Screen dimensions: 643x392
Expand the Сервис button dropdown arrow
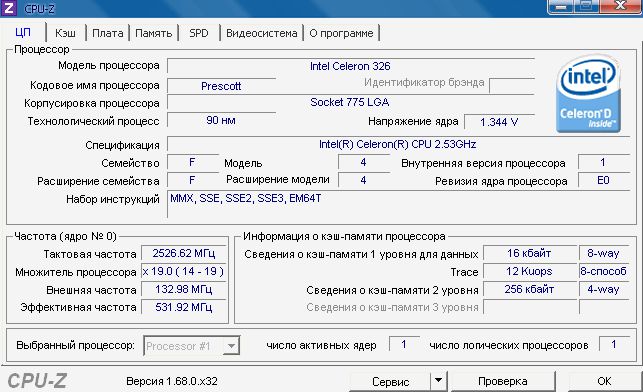[439, 380]
